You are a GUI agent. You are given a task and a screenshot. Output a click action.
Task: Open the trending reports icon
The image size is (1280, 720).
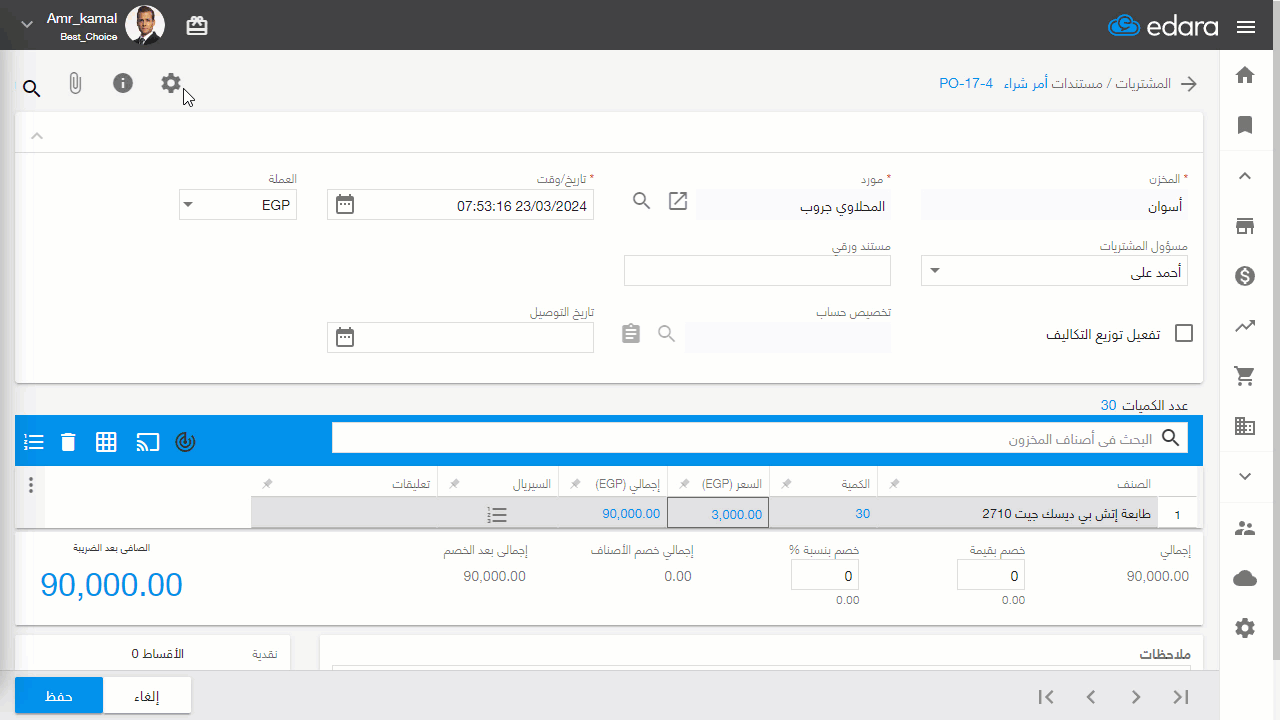(x=1245, y=326)
